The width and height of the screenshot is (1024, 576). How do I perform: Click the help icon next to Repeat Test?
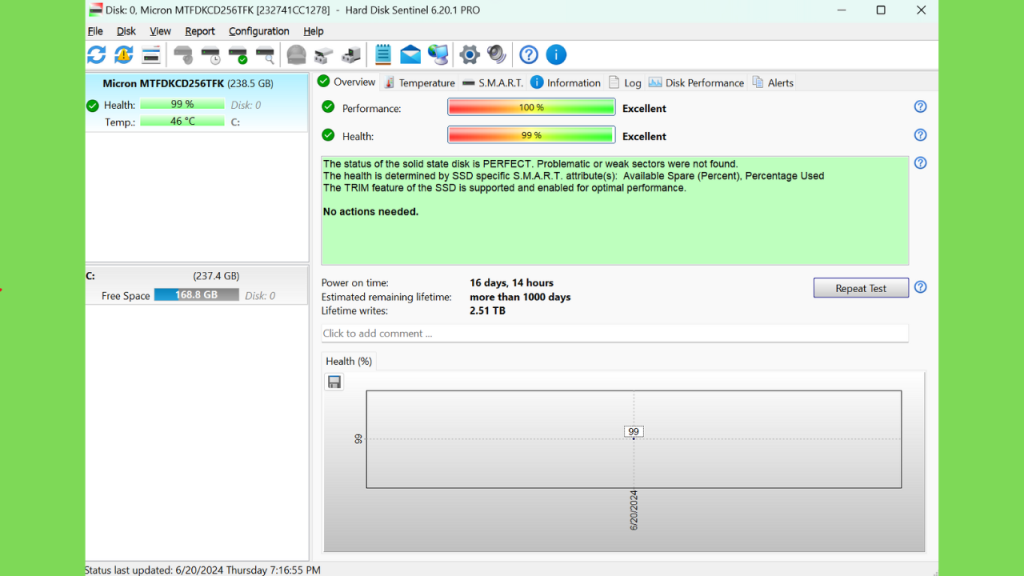coord(920,287)
